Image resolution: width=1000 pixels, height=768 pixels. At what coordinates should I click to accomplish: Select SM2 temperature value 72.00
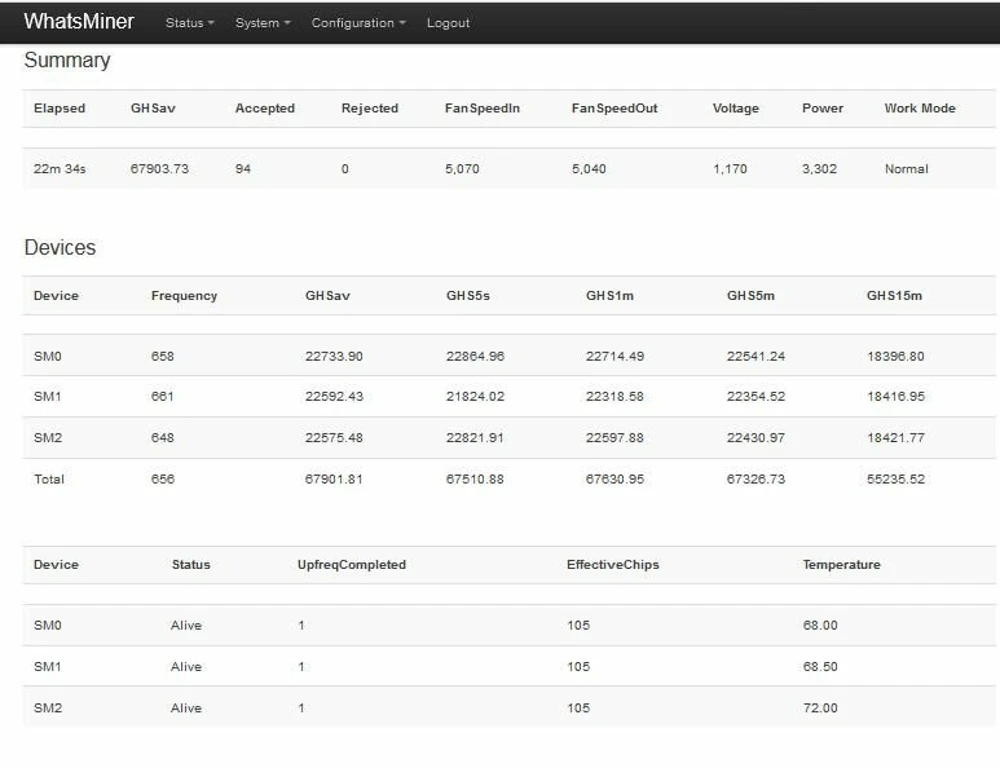click(x=820, y=709)
